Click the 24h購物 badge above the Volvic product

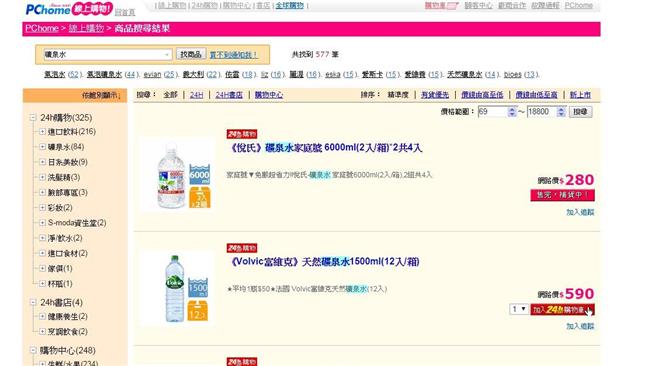[x=242, y=248]
